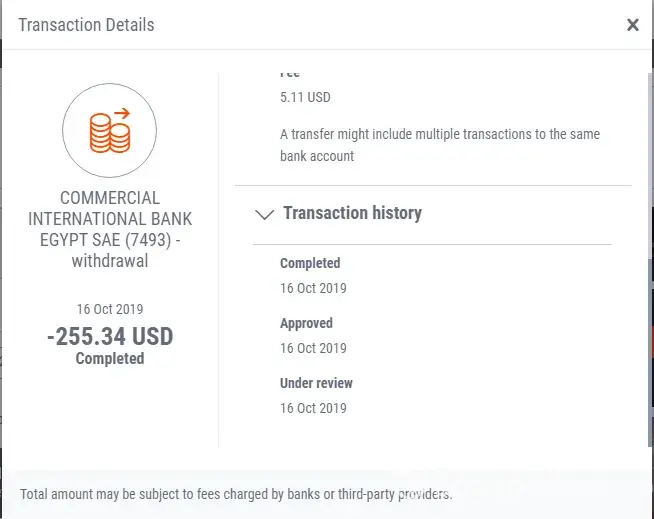Click the multiple transactions note text
The height and width of the screenshot is (519, 654).
[440, 145]
